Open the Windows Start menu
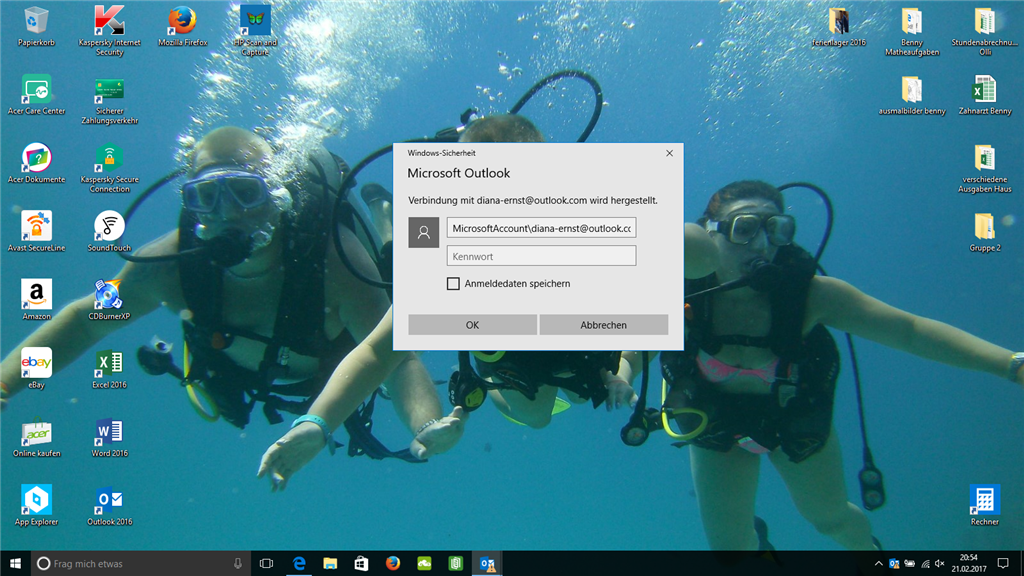This screenshot has height=576, width=1024. [x=16, y=563]
